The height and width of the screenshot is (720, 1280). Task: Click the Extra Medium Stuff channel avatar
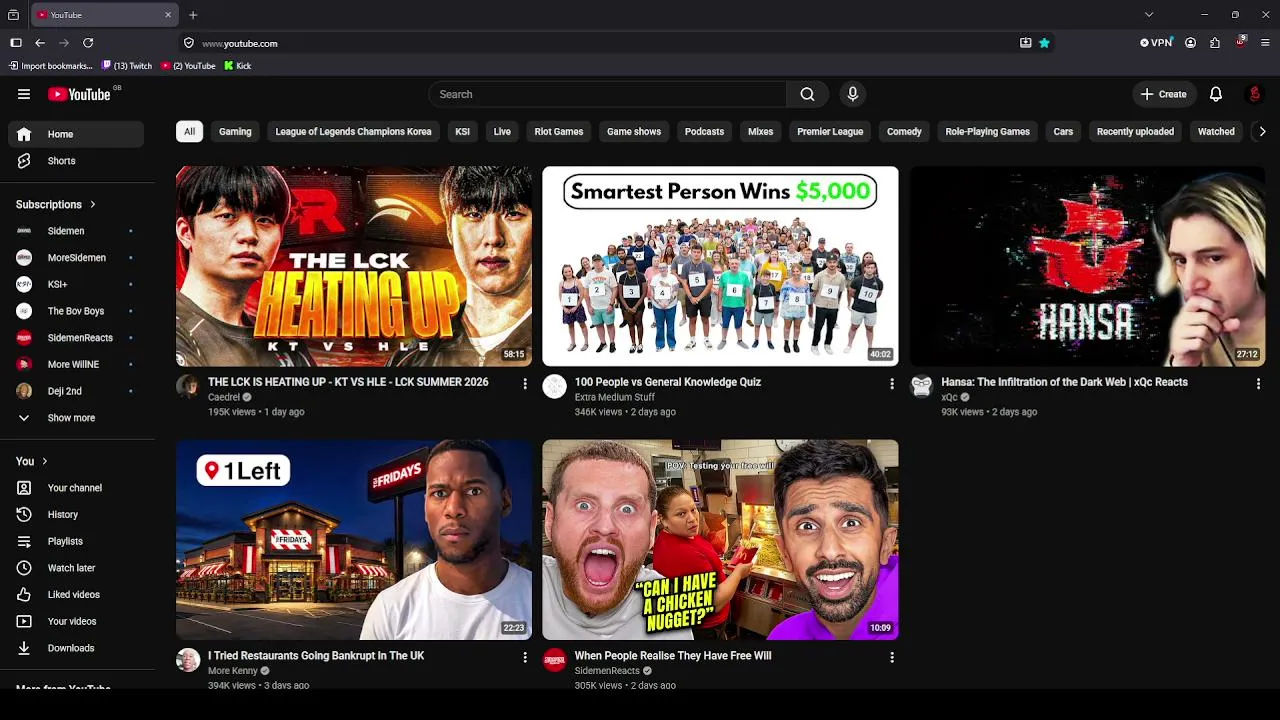[554, 387]
